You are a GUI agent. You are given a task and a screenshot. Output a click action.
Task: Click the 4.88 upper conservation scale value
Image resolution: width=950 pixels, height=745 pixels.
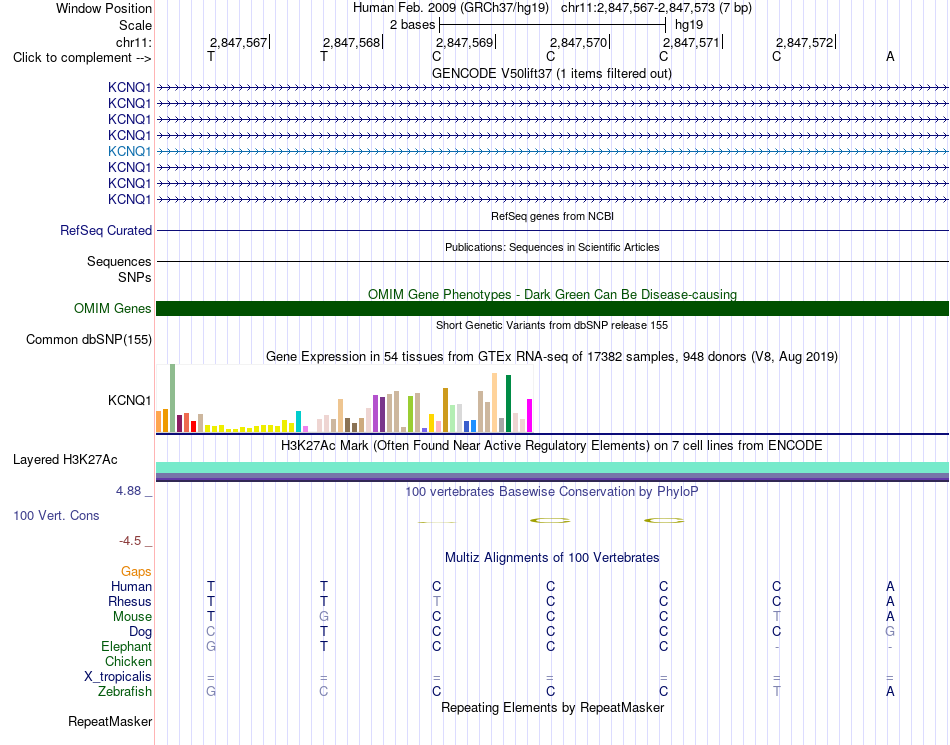128,491
